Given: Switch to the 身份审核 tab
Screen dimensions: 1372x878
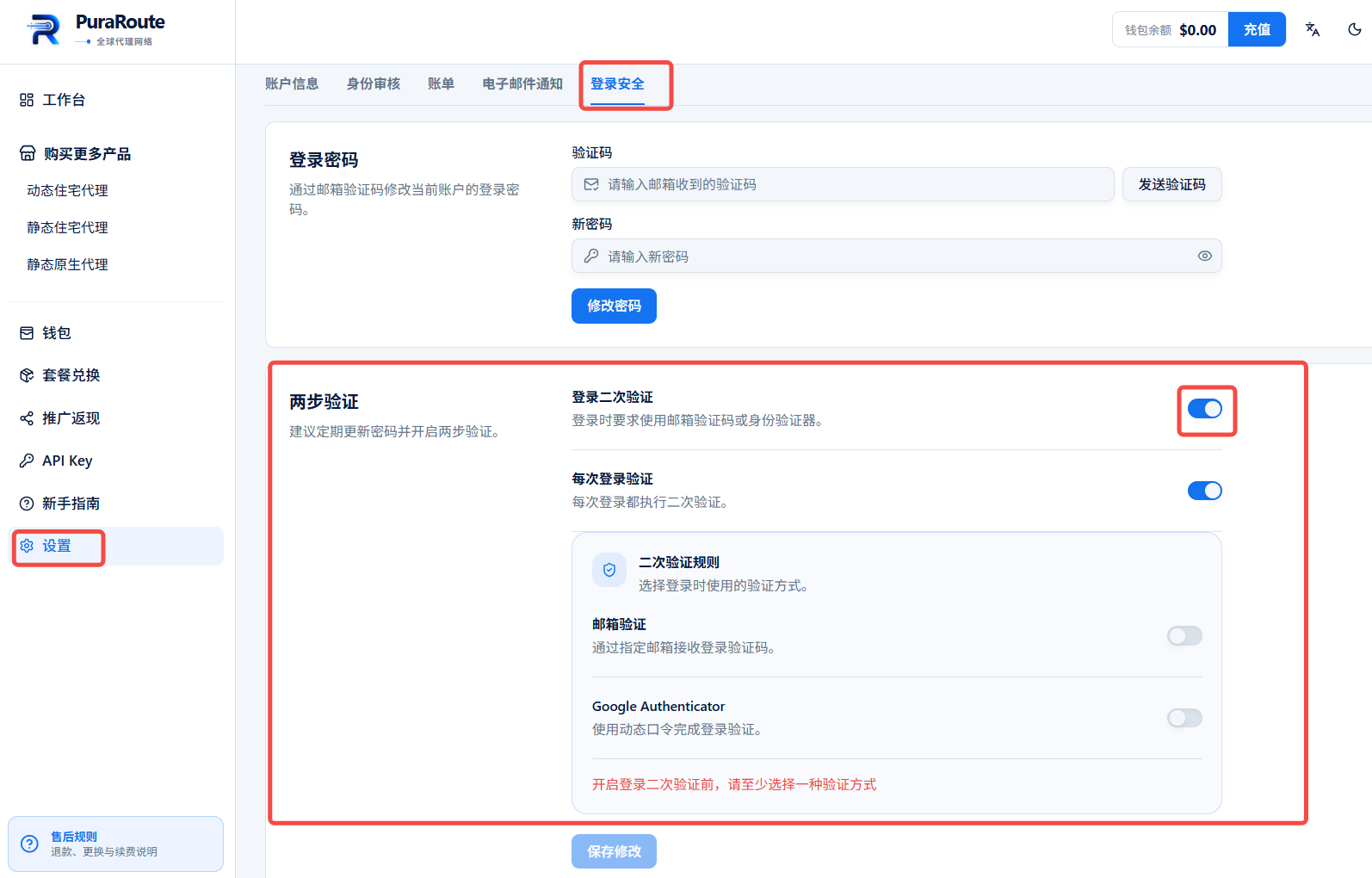Looking at the screenshot, I should coord(374,83).
